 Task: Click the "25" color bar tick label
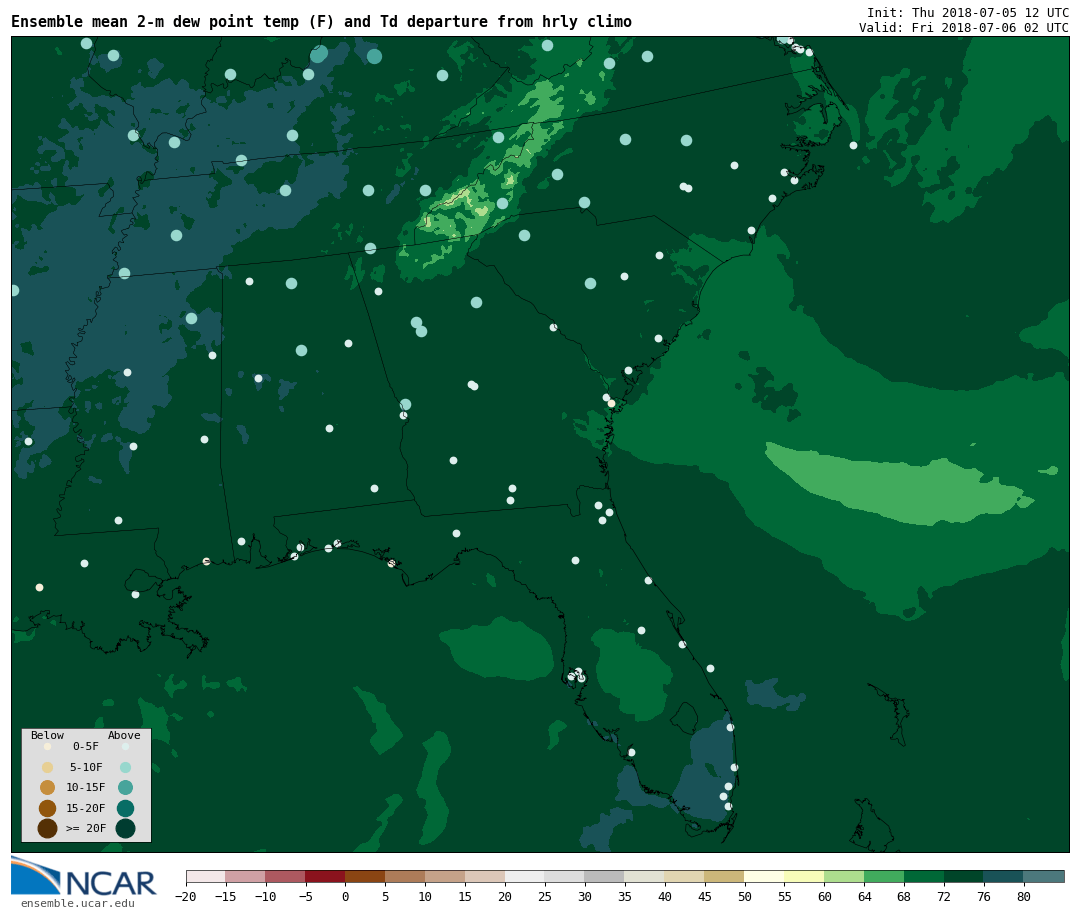click(x=545, y=897)
